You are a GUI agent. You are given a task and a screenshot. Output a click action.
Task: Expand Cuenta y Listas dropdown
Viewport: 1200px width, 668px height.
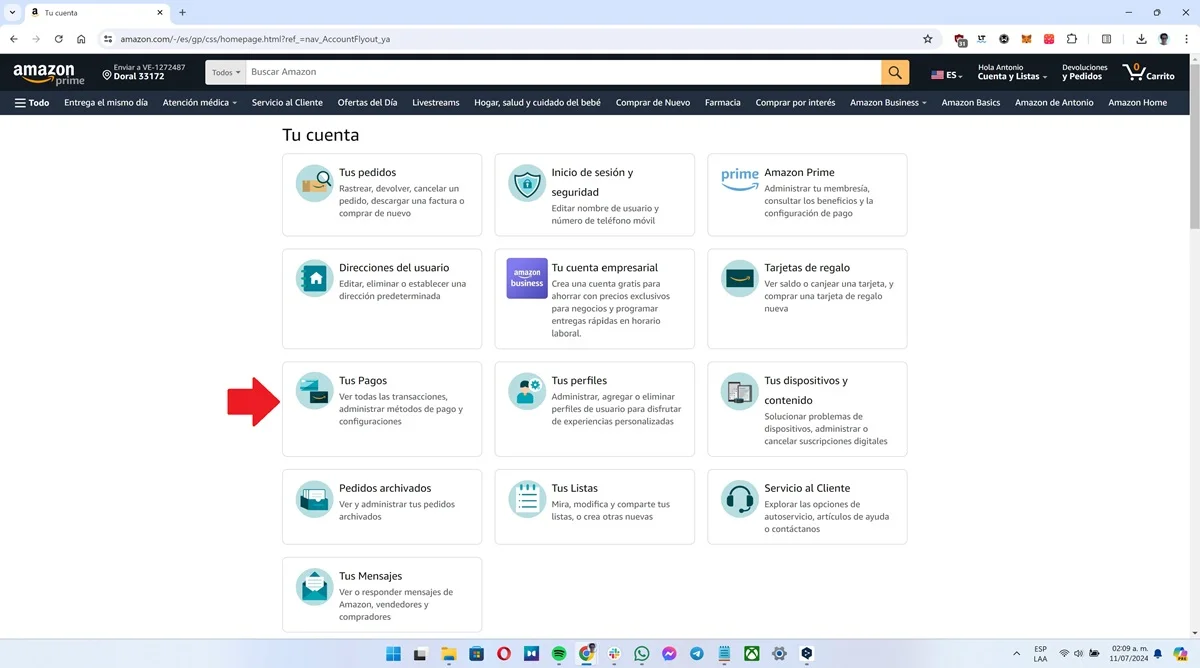click(x=1012, y=76)
